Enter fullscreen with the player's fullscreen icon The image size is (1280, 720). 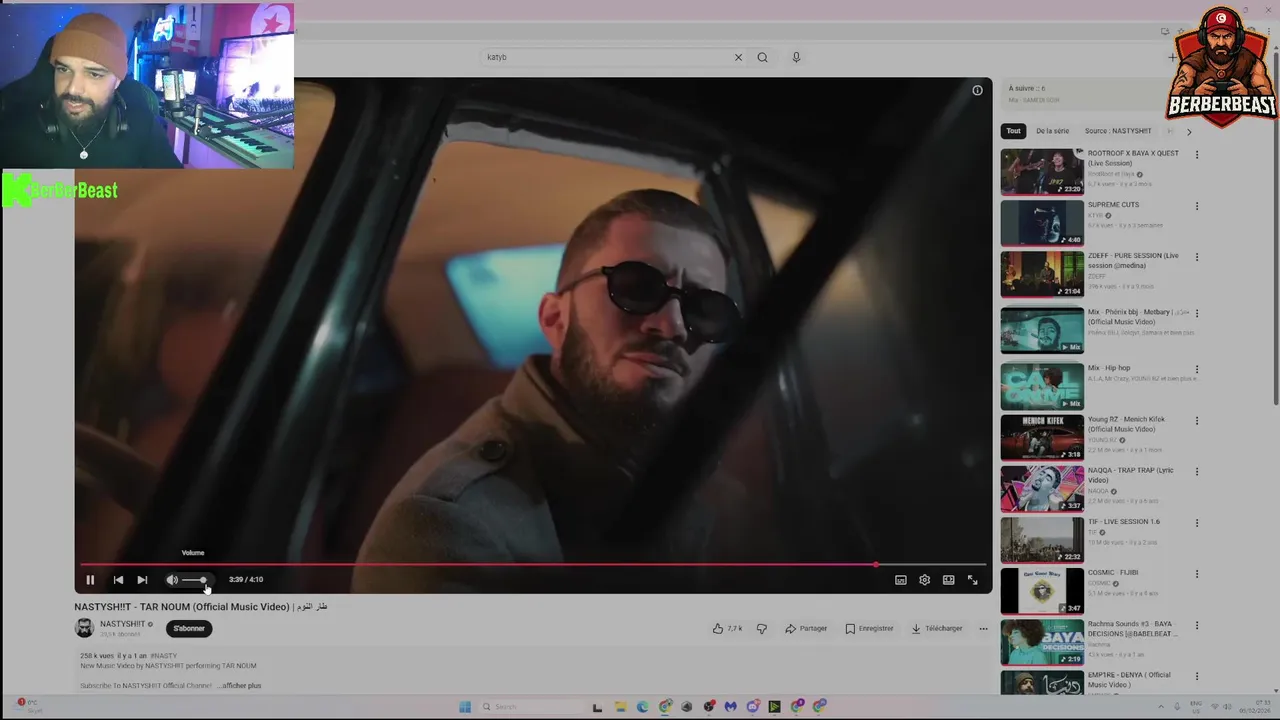[972, 580]
